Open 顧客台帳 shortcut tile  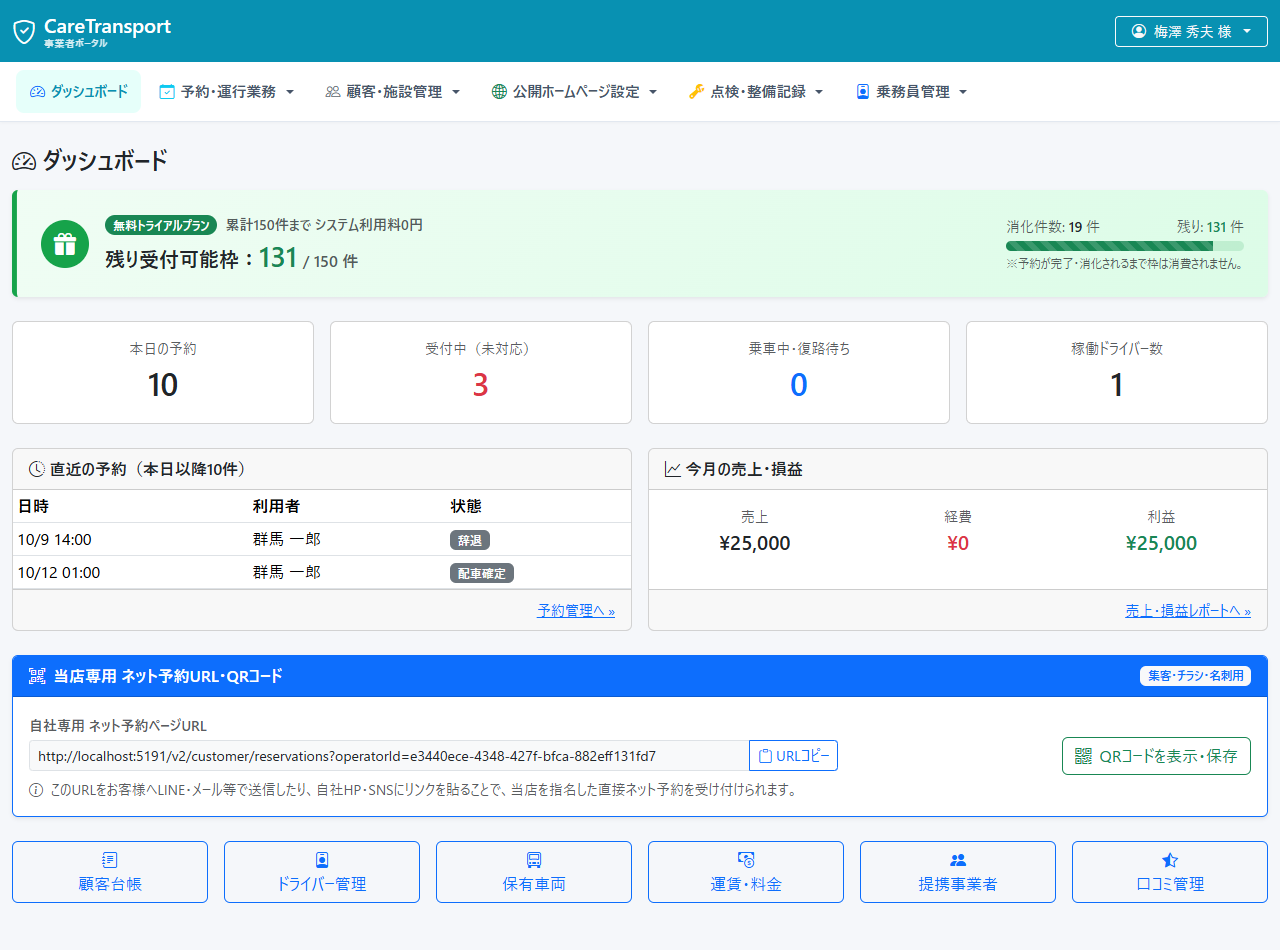point(110,872)
